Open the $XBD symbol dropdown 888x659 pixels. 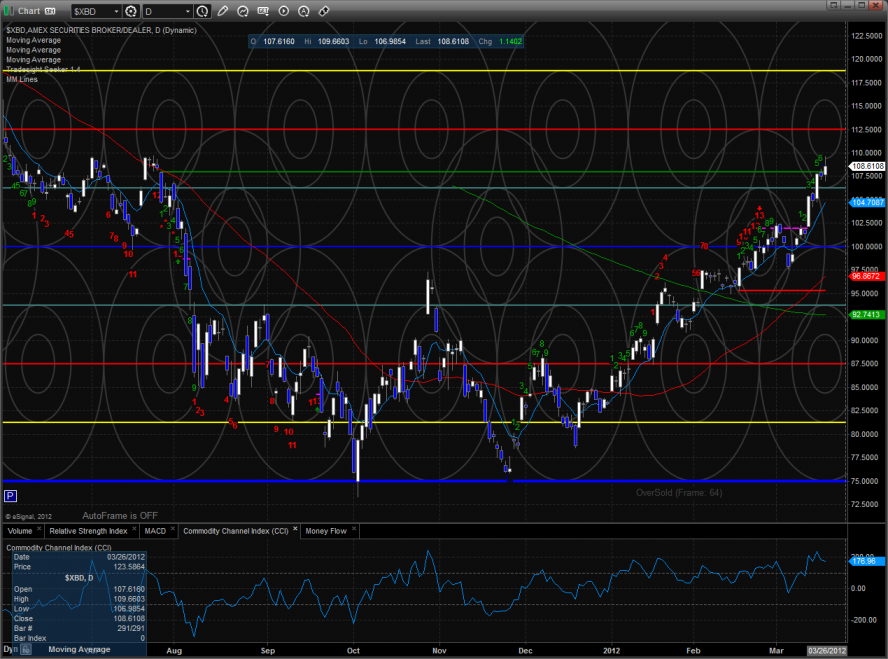tap(114, 11)
